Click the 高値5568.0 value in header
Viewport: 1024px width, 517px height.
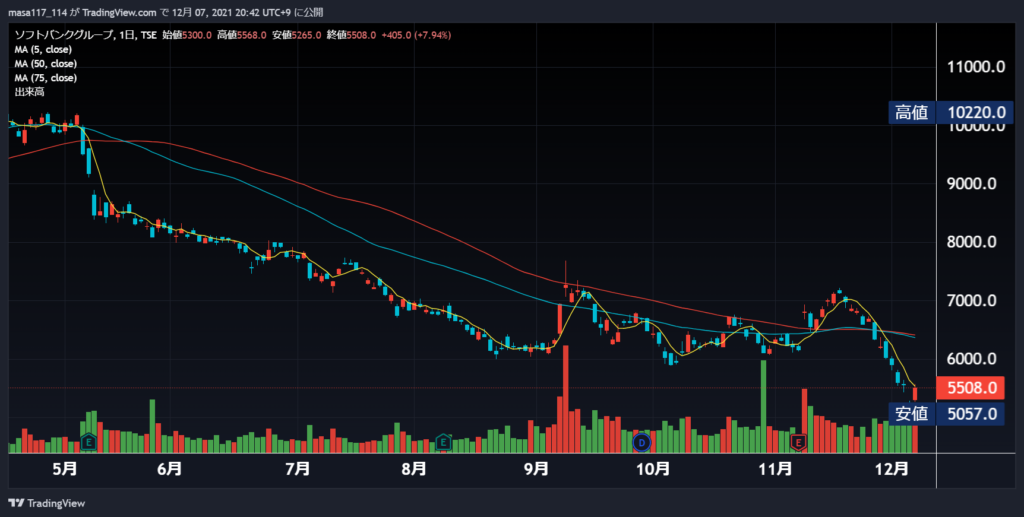[242, 35]
